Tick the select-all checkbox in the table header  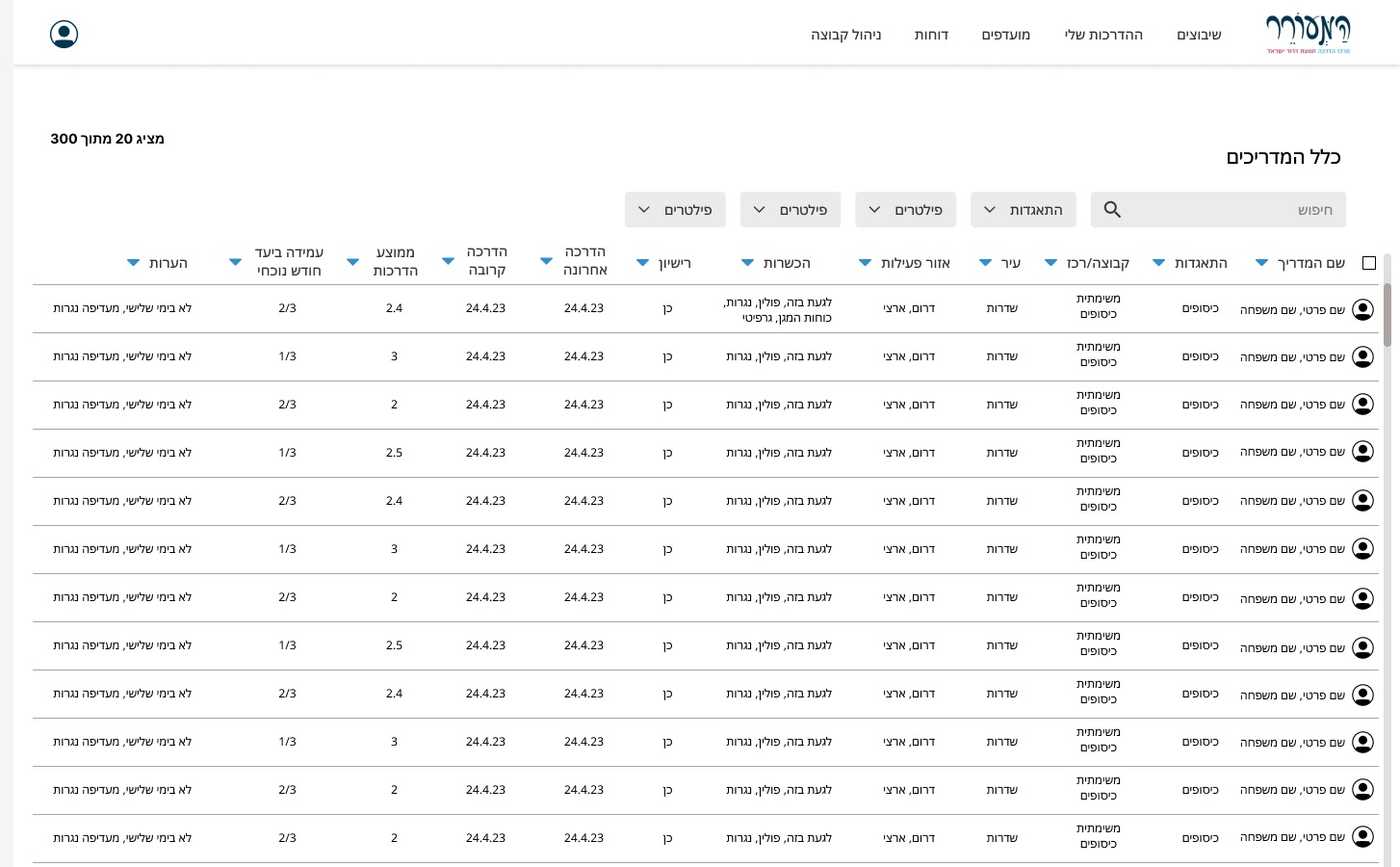pos(1369,263)
